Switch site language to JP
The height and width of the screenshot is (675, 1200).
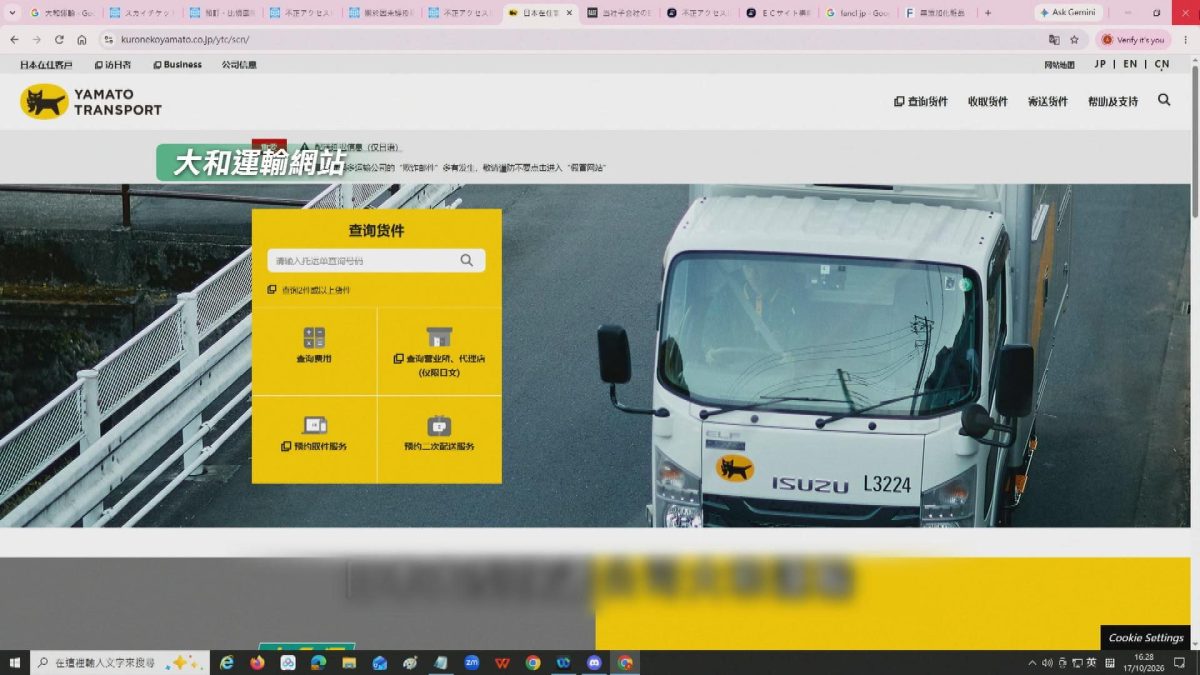click(1100, 64)
